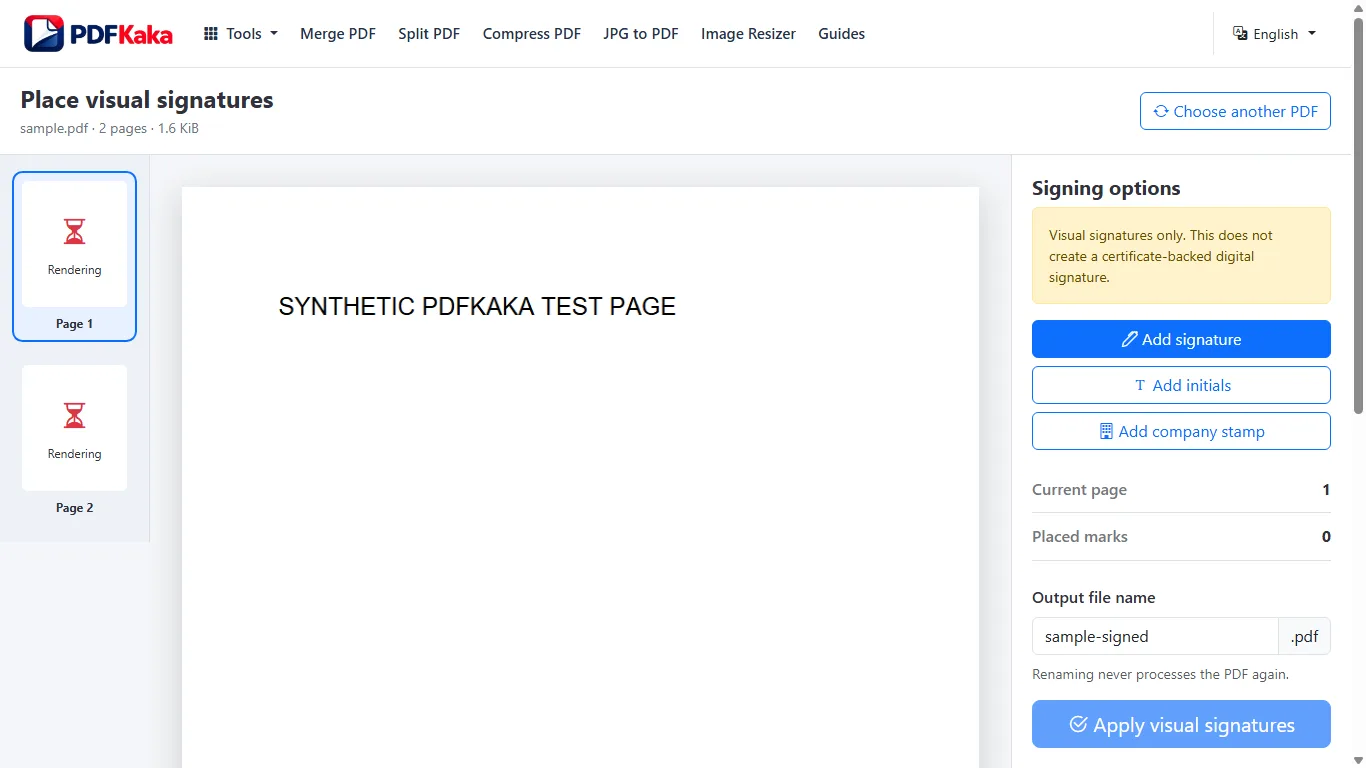Click Add initials button
1366x768 pixels.
[1181, 385]
